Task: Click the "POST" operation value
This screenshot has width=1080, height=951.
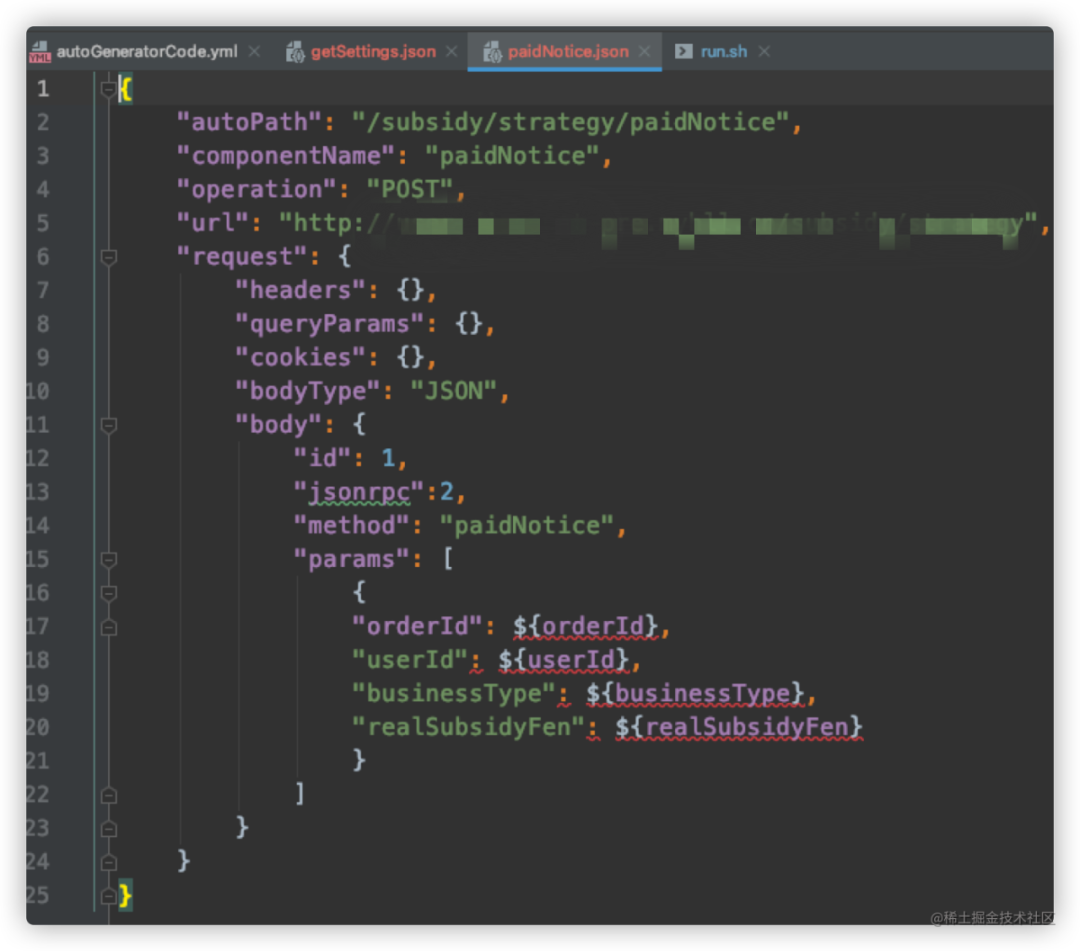Action: point(410,189)
